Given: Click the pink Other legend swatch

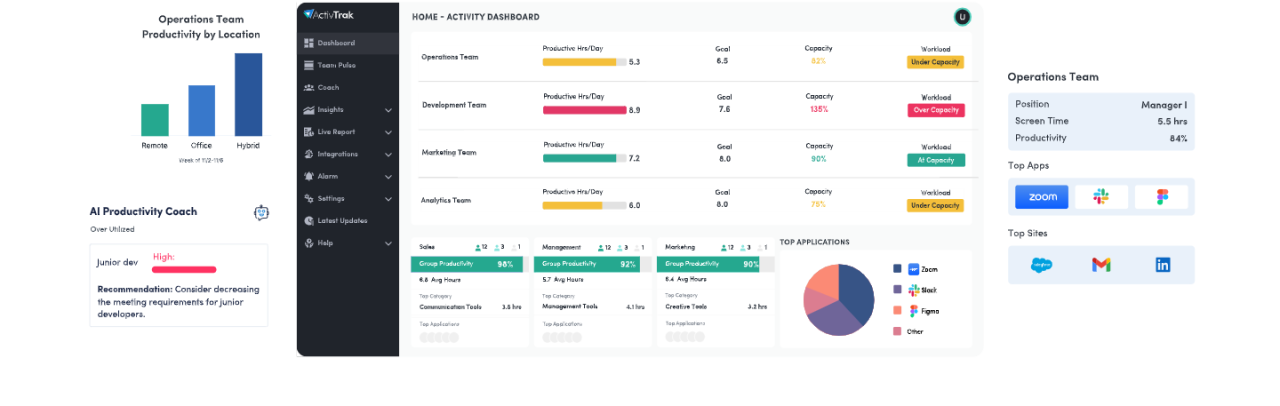Looking at the screenshot, I should tap(897, 331).
